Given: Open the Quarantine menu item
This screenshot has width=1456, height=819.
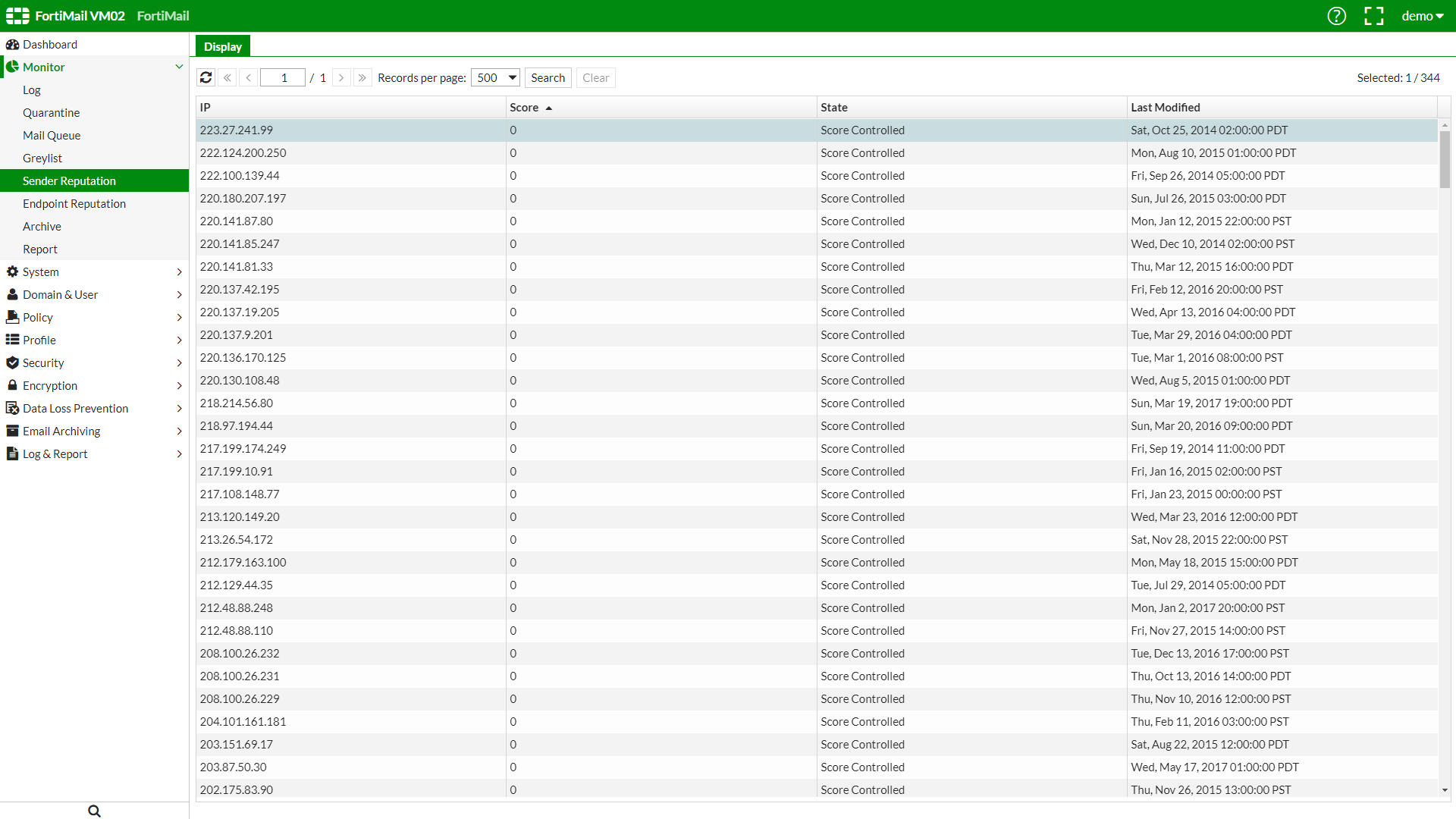Looking at the screenshot, I should [x=51, y=112].
